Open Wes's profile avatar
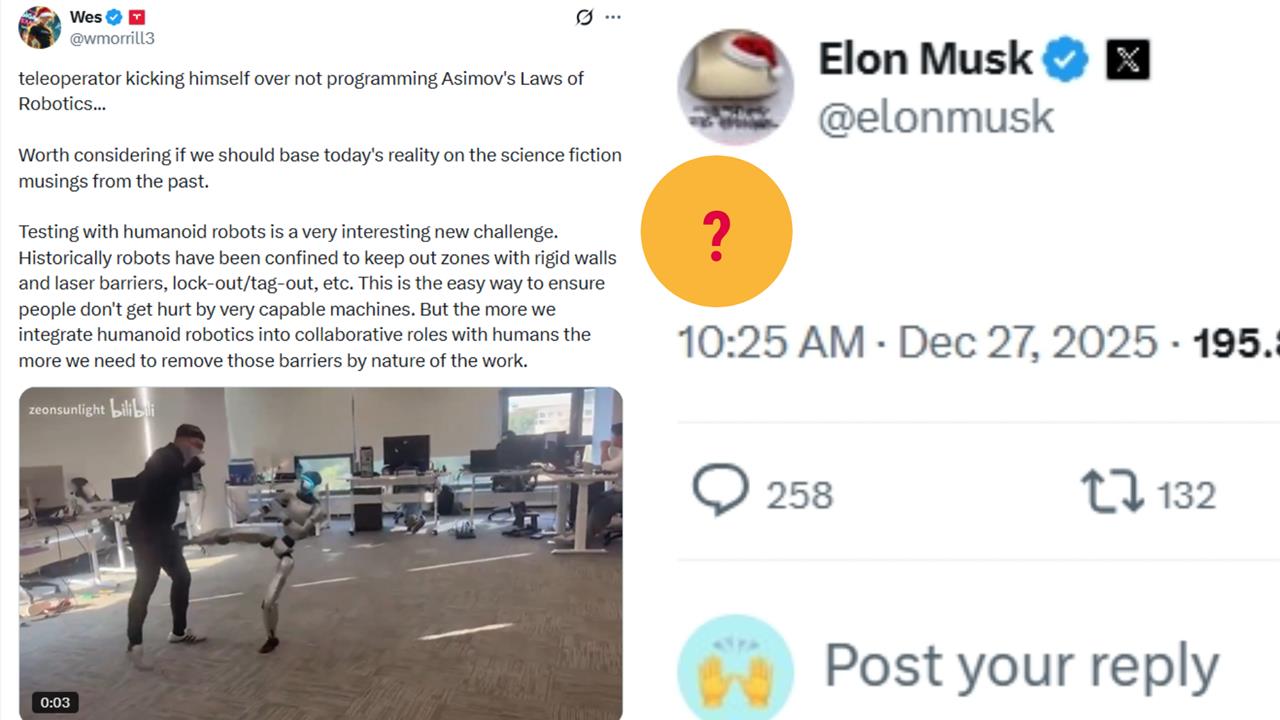 point(40,27)
